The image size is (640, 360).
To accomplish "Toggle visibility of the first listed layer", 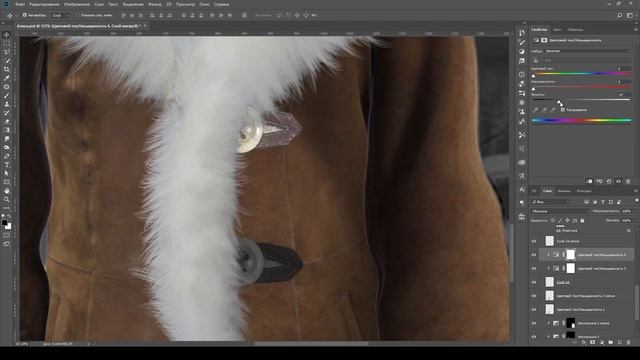I will (534, 241).
